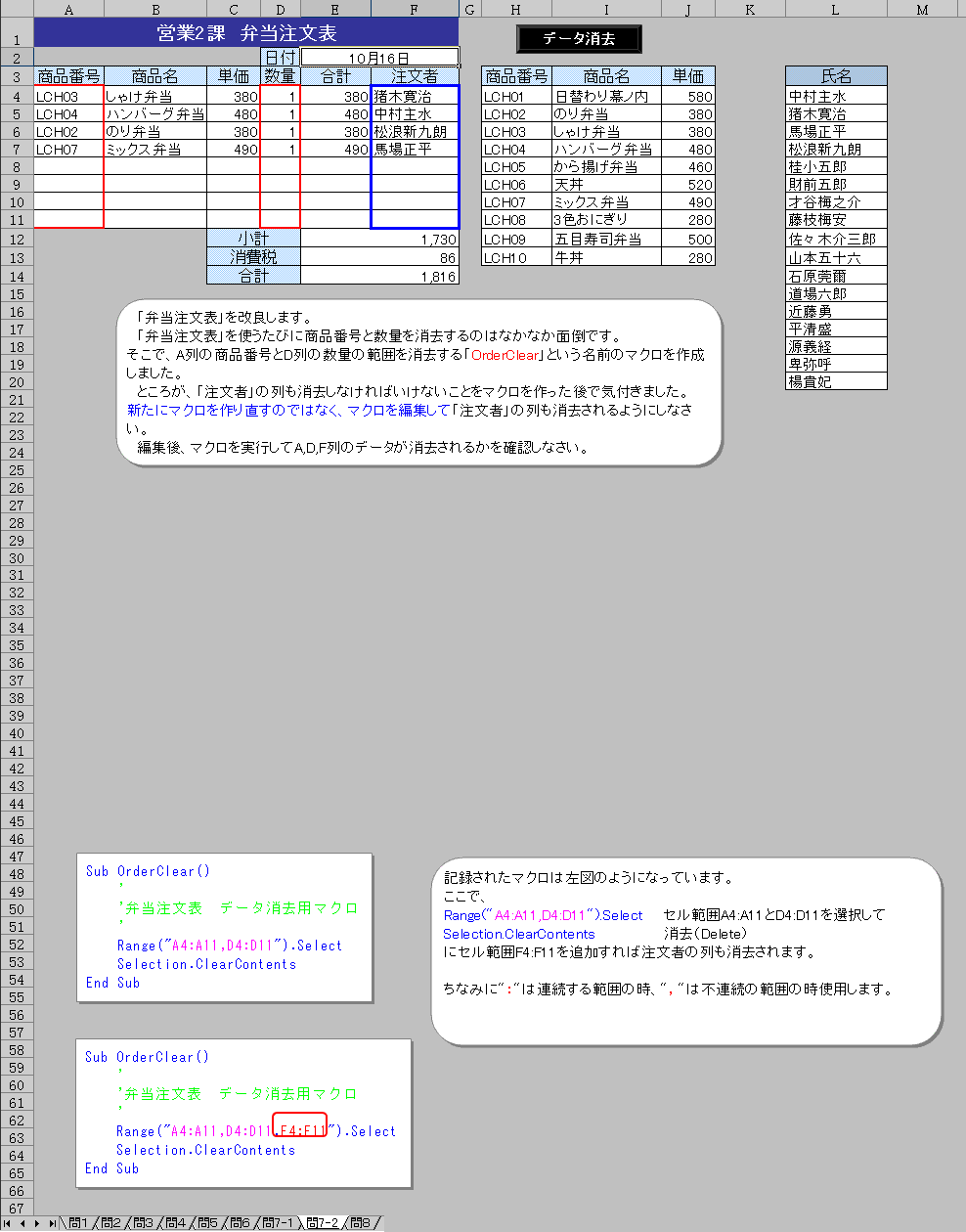Click the 注文者 column heading cell
Screen dimensions: 966x1232
pos(415,76)
